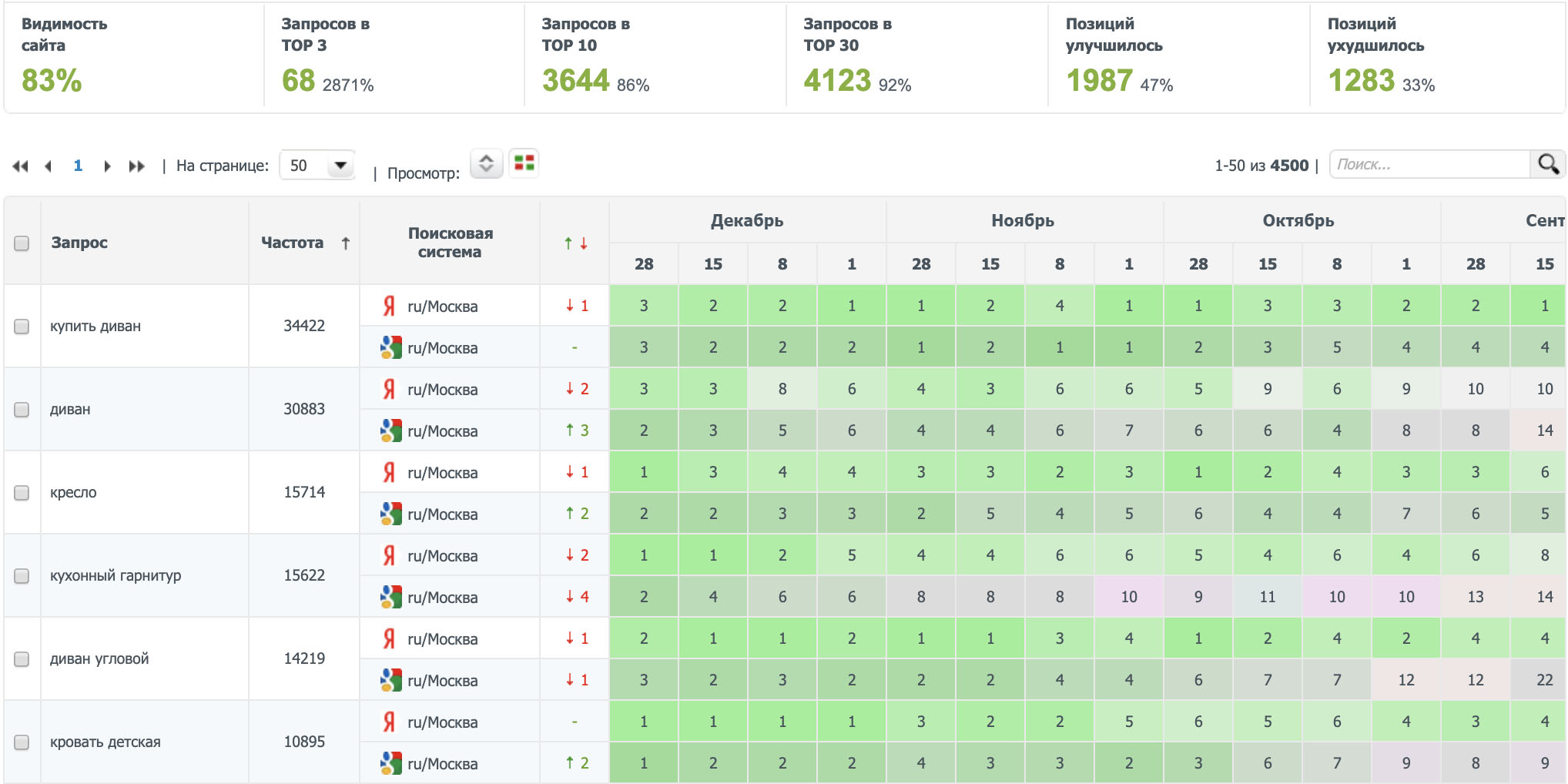Select the купить диван checkbox

(x=22, y=327)
